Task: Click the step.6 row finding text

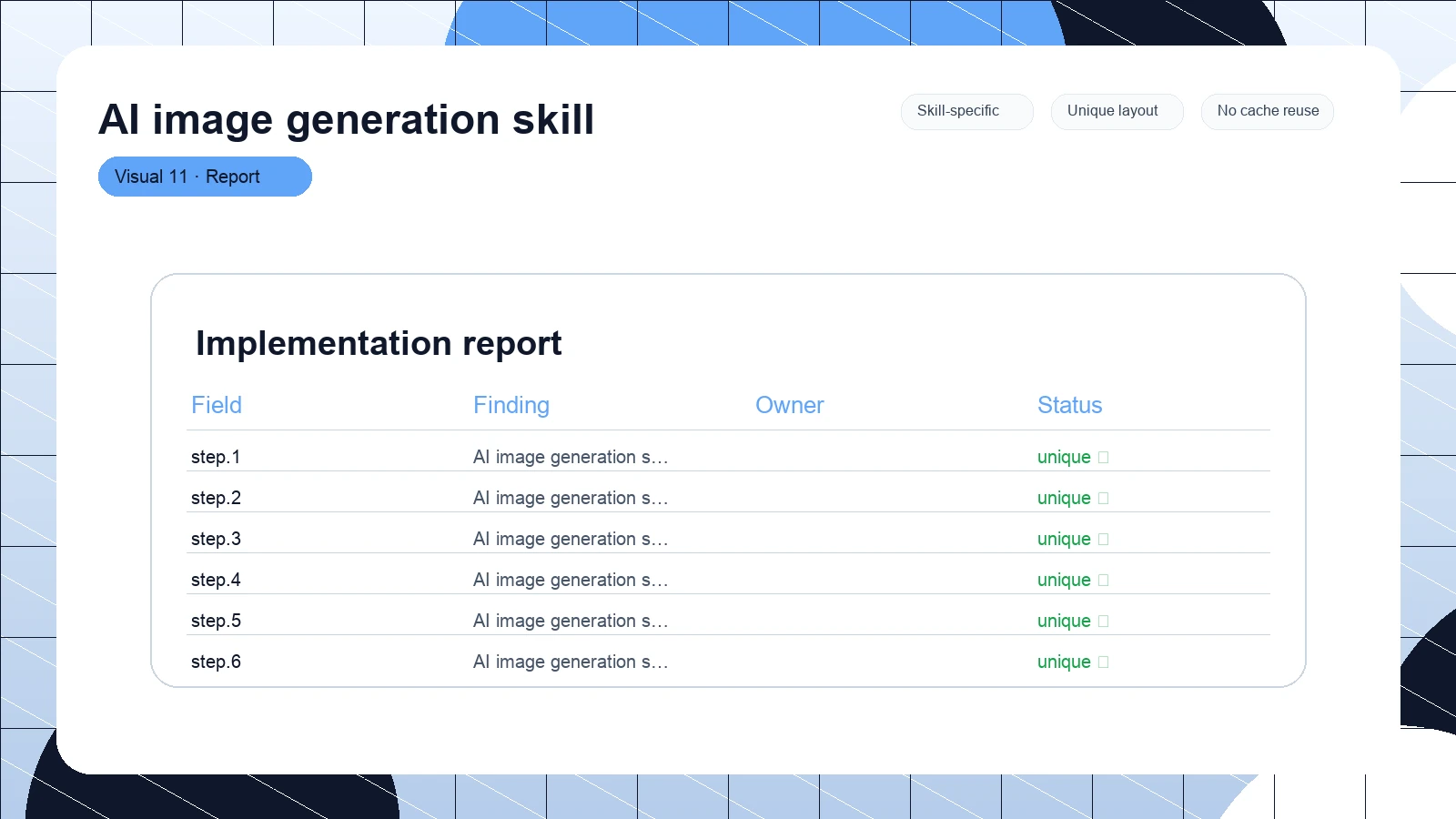Action: click(x=571, y=662)
